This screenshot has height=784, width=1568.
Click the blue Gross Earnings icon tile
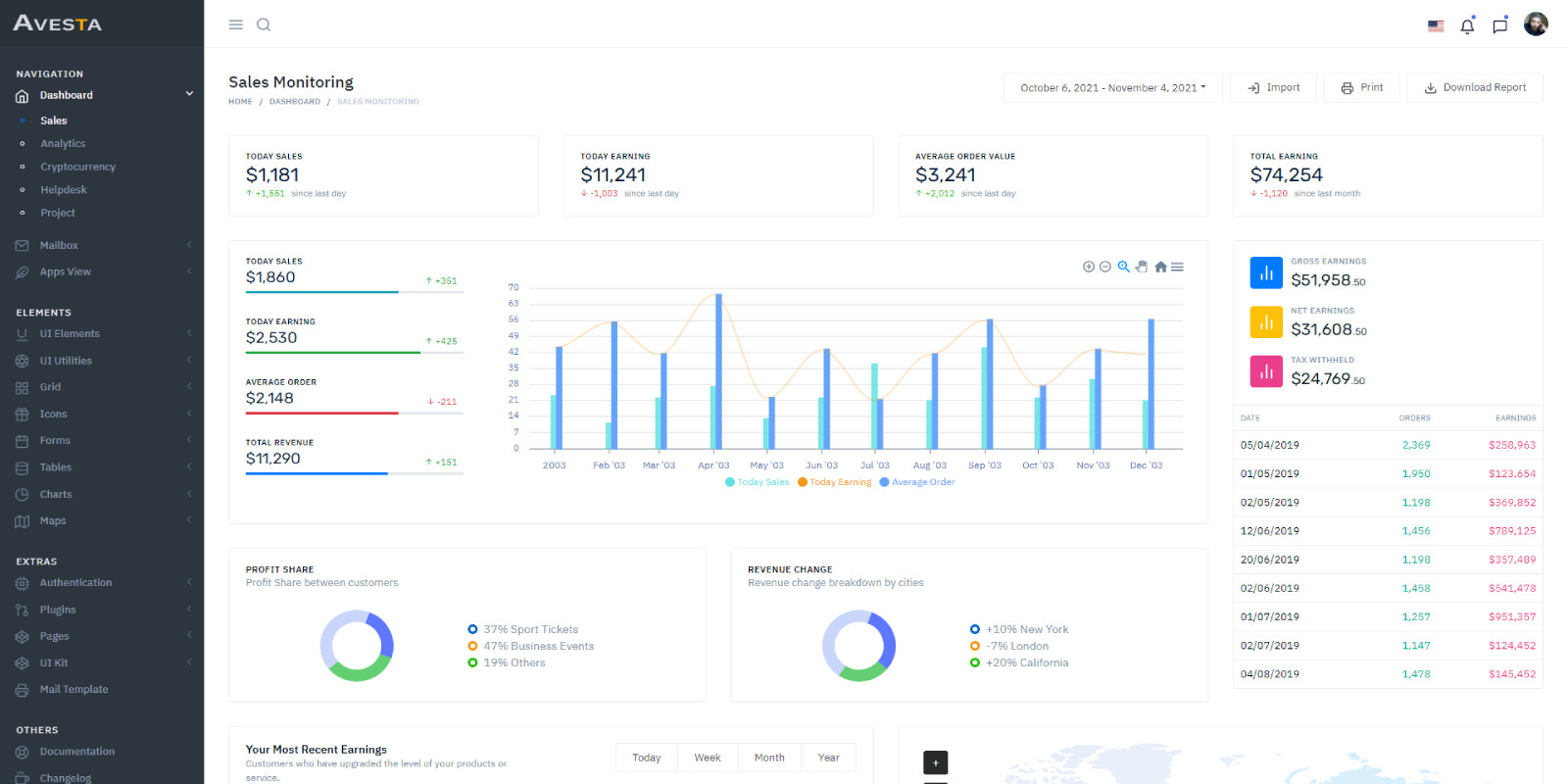tap(1266, 272)
